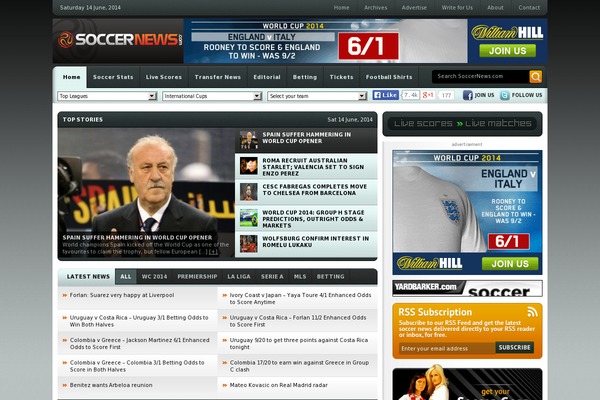
Task: Select the WC 2014 news tab
Action: [x=154, y=276]
